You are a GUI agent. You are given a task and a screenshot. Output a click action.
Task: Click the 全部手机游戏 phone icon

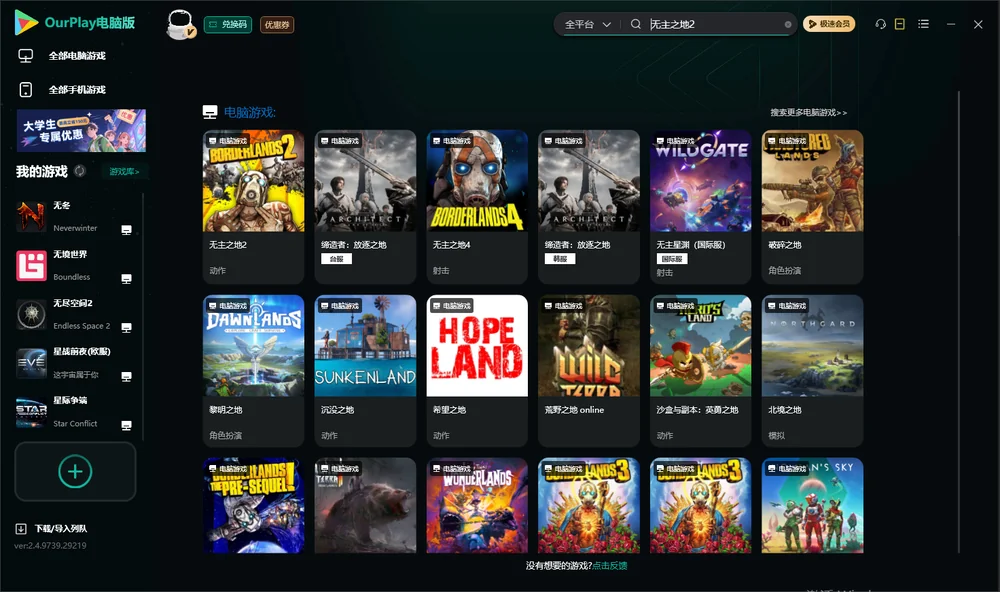point(26,89)
